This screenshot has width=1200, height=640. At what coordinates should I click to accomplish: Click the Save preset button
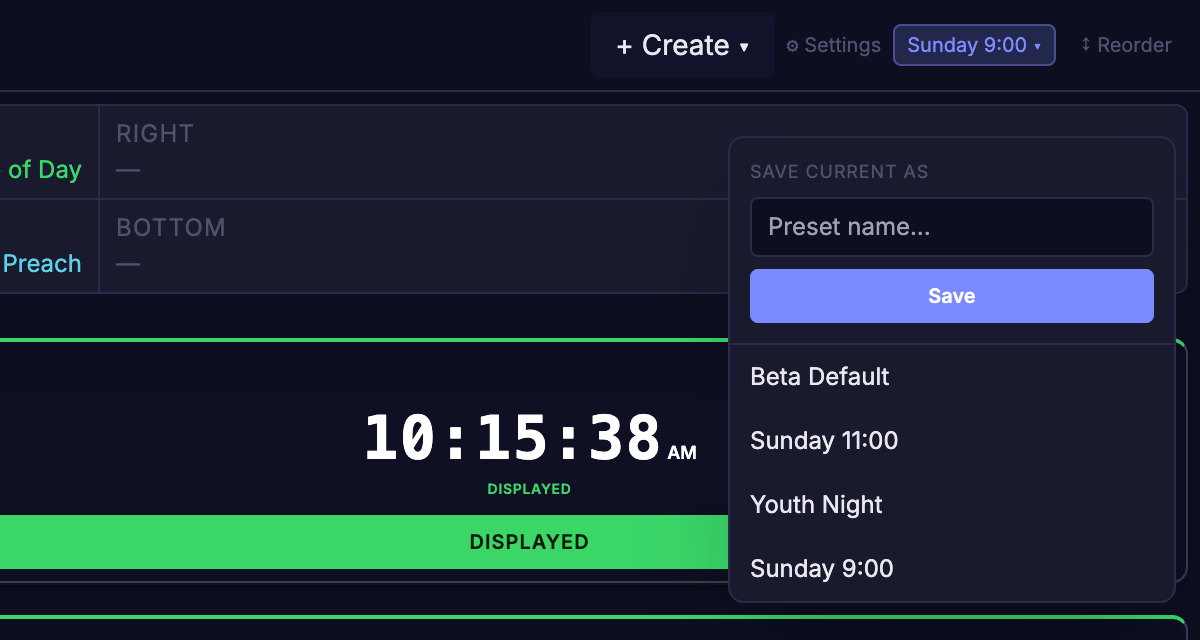(952, 296)
